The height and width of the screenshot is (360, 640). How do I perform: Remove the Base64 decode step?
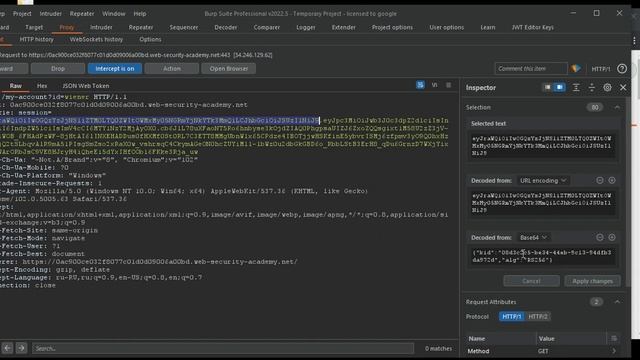point(600,237)
